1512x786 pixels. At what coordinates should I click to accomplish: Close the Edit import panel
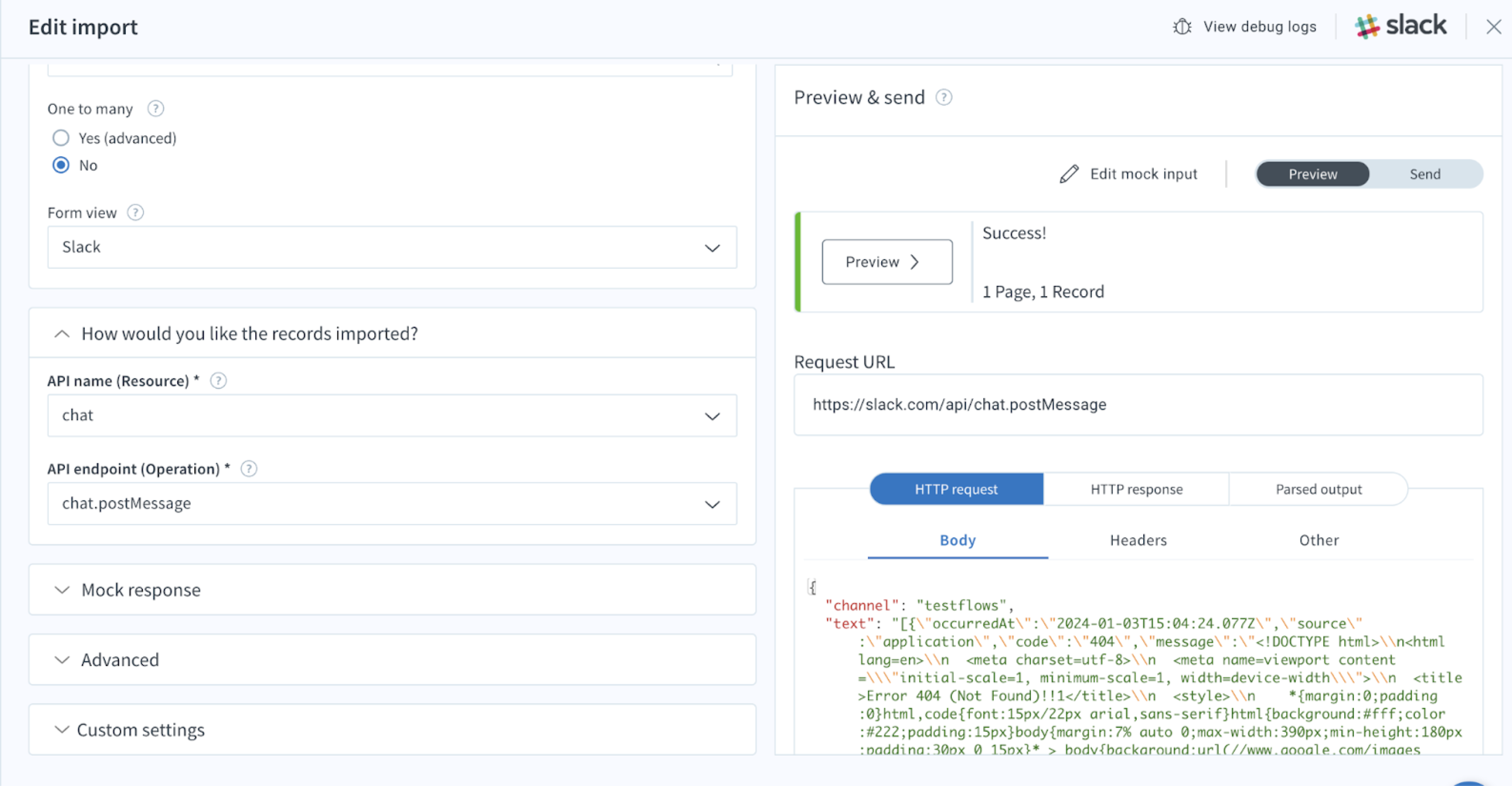click(1493, 27)
